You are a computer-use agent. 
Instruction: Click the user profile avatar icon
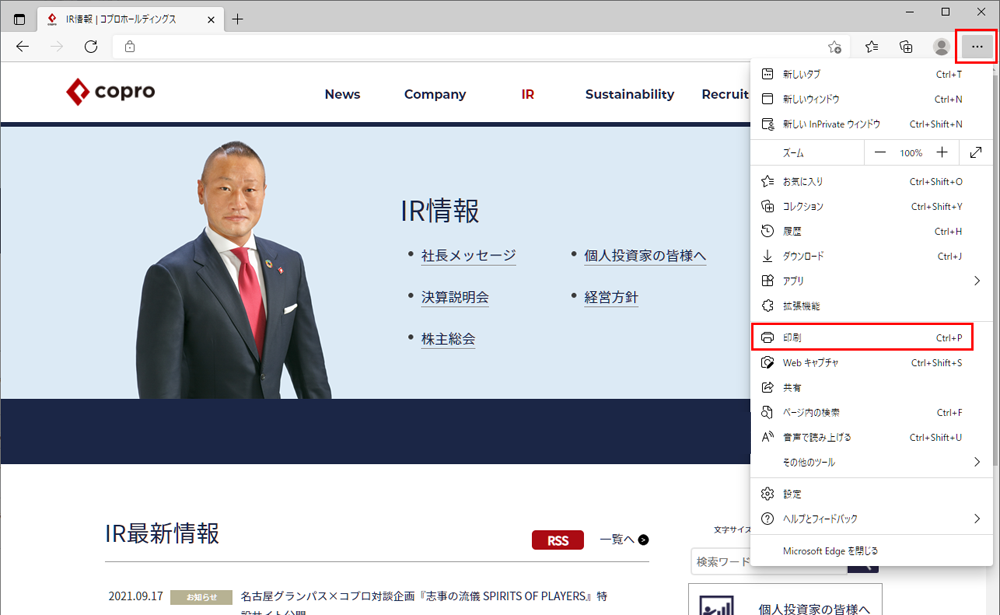pyautogui.click(x=941, y=47)
